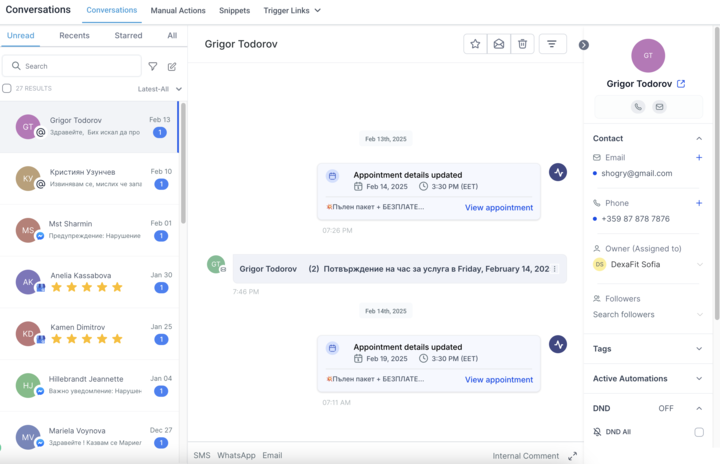This screenshot has width=720, height=464.
Task: Click the funnel filter icon beside search
Action: [x=153, y=66]
